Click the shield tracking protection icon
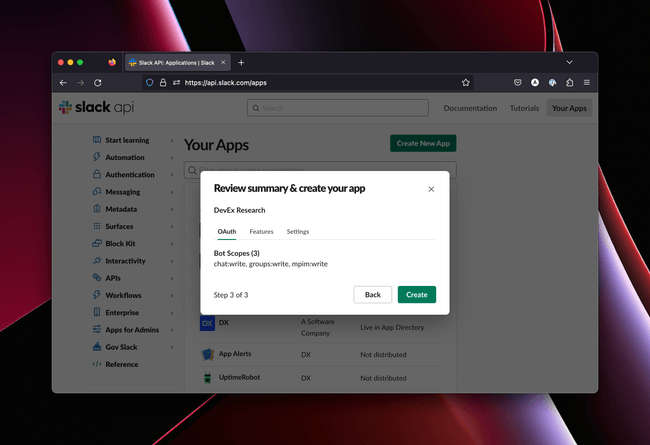This screenshot has height=445, width=650. pyautogui.click(x=150, y=83)
